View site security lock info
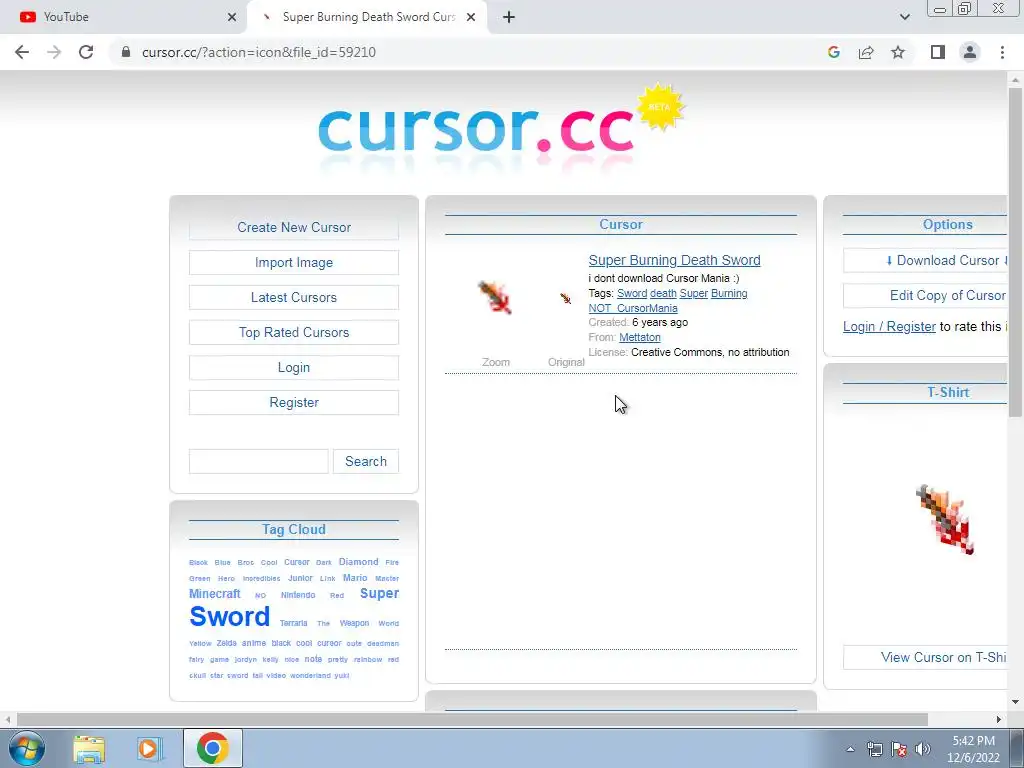 [x=126, y=52]
